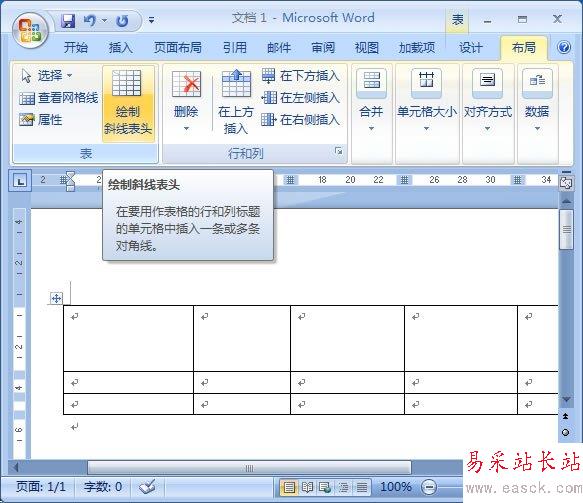Click the proofing check icon

147,487
